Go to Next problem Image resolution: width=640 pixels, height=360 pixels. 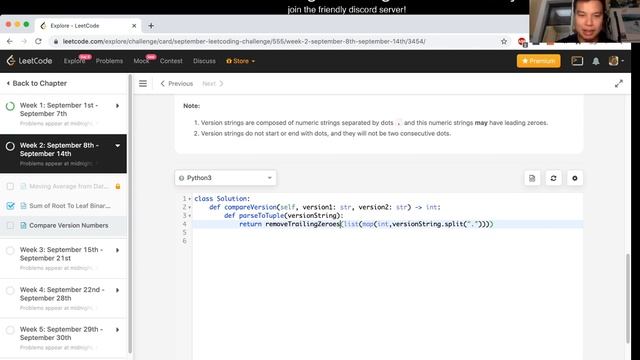click(213, 84)
